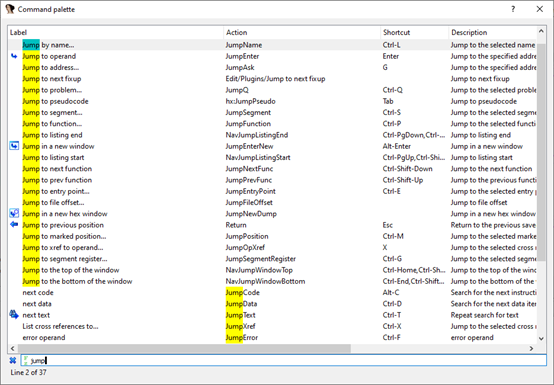This screenshot has height=385, width=554.
Task: Sort by the Description column header
Action: coord(493,32)
